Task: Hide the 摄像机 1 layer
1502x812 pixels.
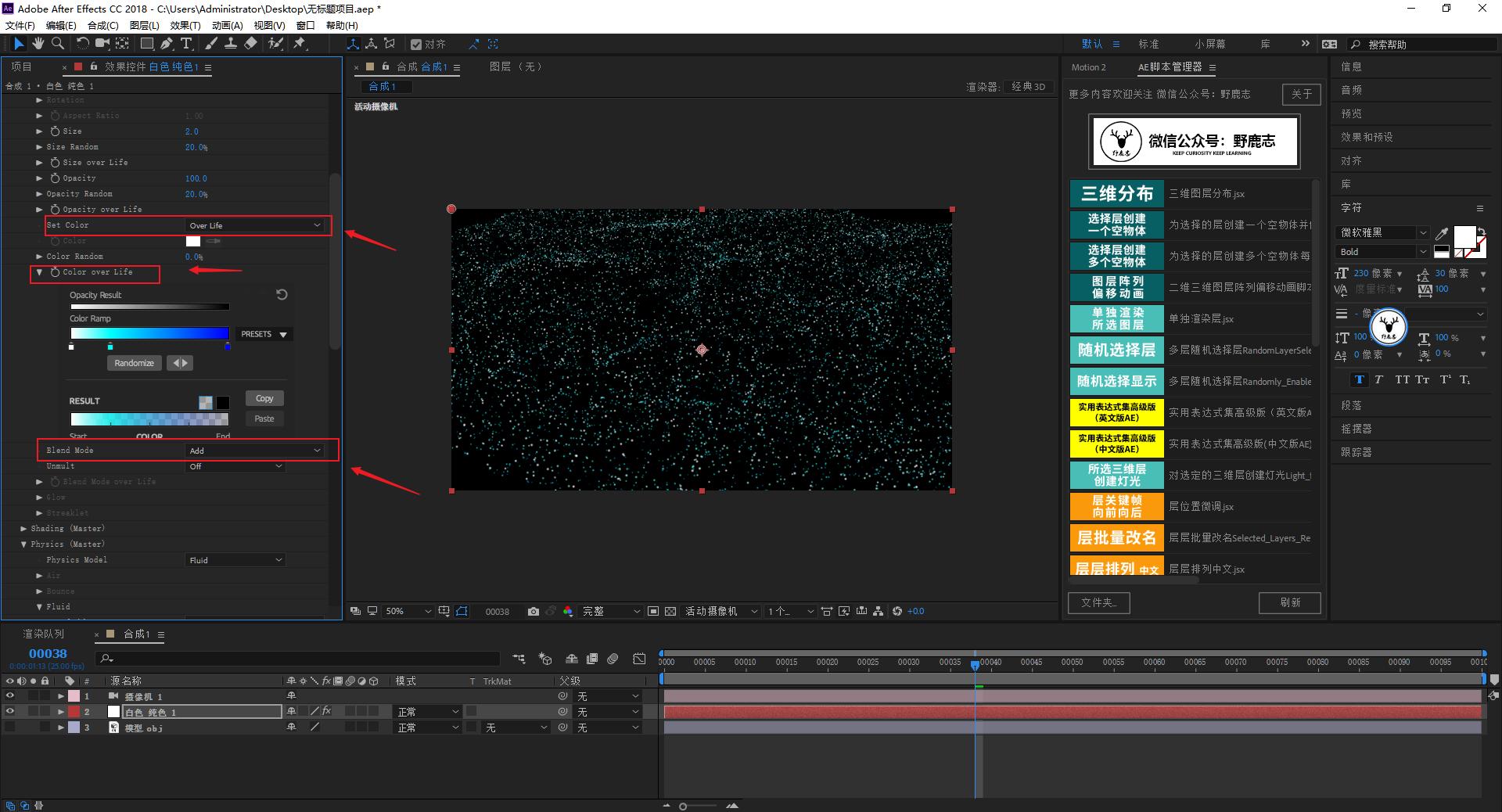Action: 10,696
